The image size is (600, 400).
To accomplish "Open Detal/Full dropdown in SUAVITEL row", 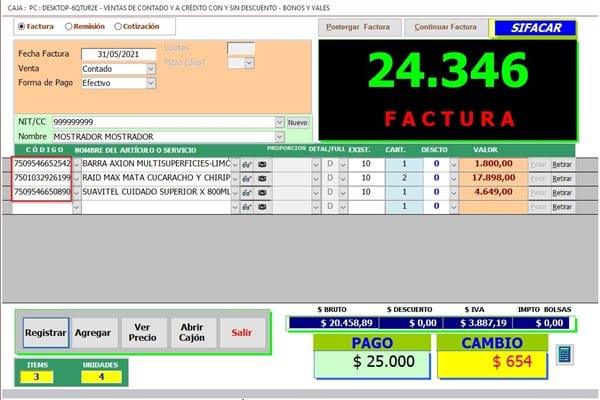I will click(x=343, y=193).
